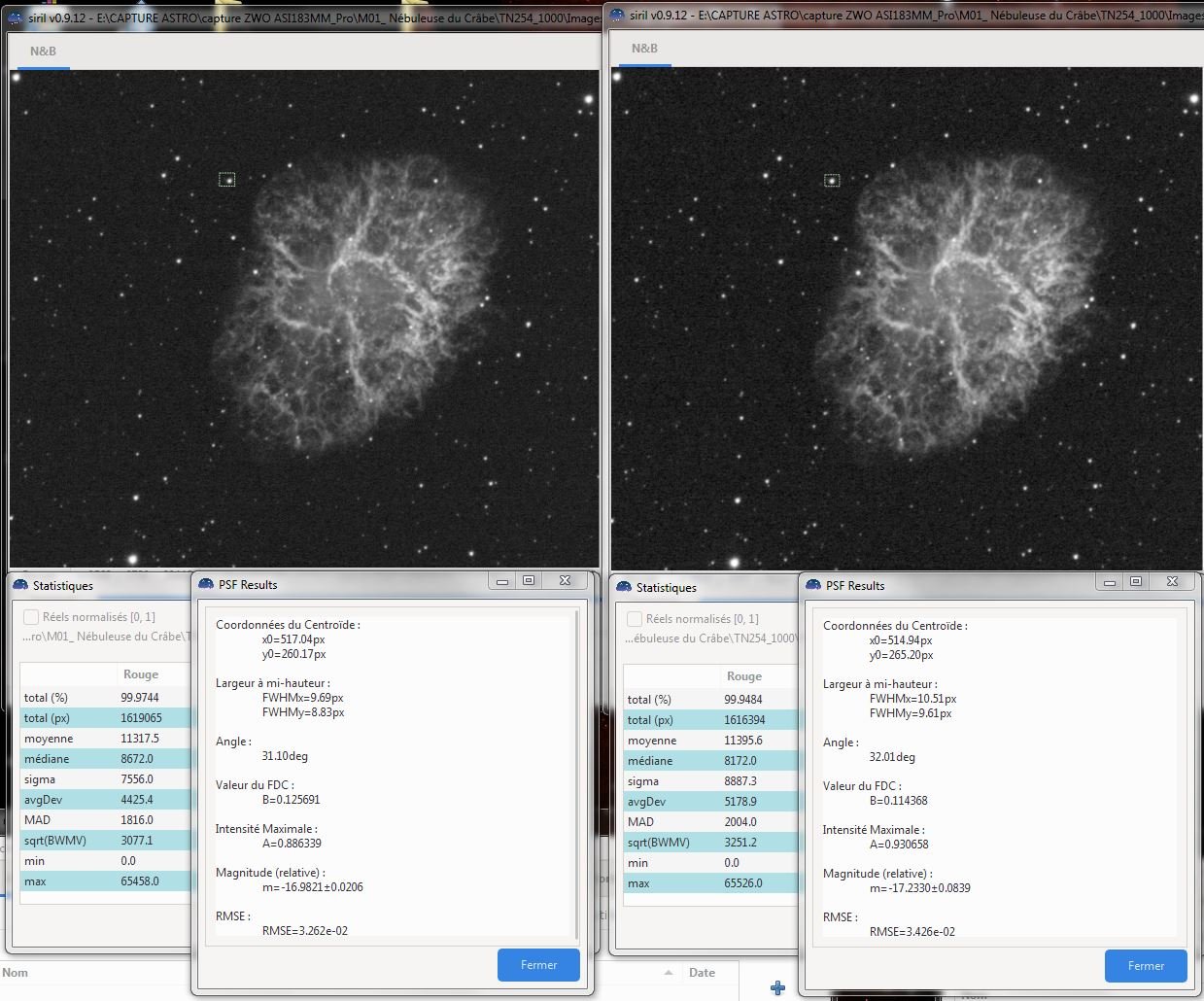Select the N&B tab in the right window
Screen dimensions: 1204x1001
pos(644,49)
